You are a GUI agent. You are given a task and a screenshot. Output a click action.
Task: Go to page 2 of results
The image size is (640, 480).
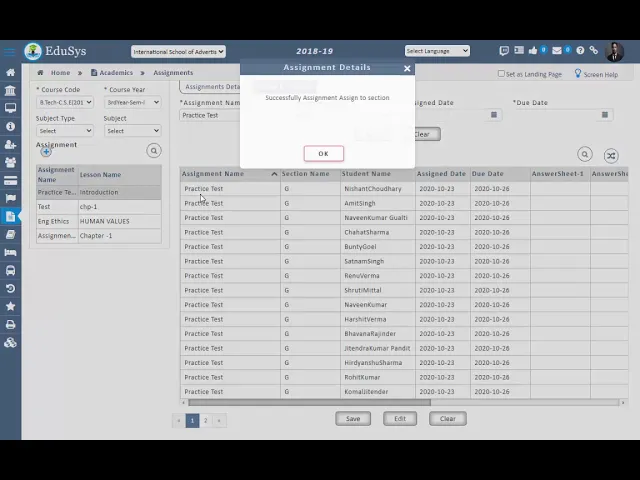click(206, 420)
